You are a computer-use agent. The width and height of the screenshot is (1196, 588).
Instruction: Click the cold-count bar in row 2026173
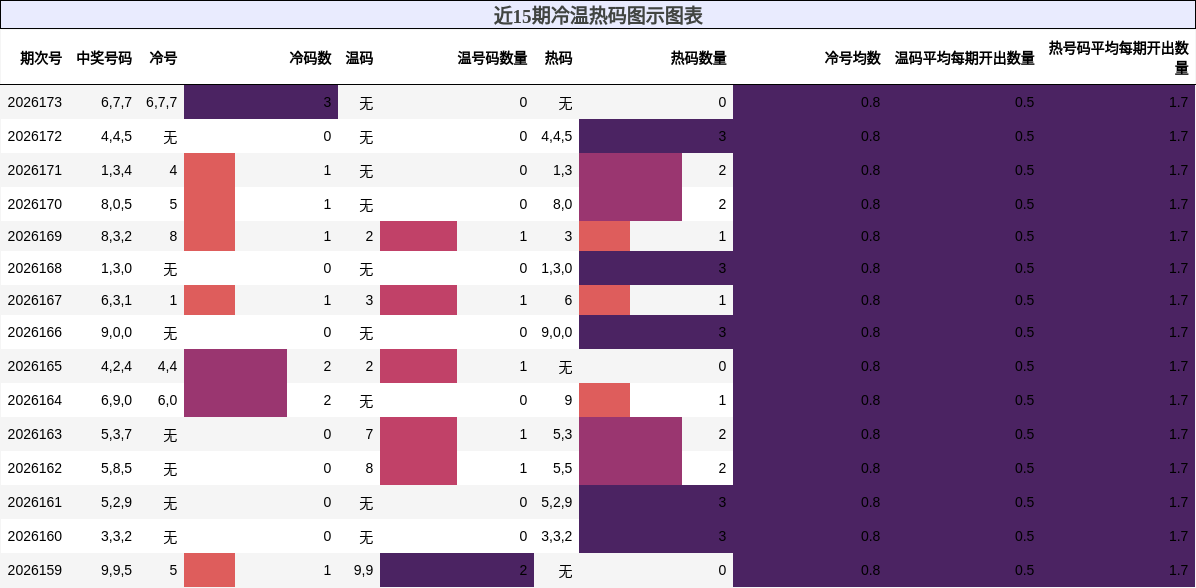pyautogui.click(x=261, y=102)
